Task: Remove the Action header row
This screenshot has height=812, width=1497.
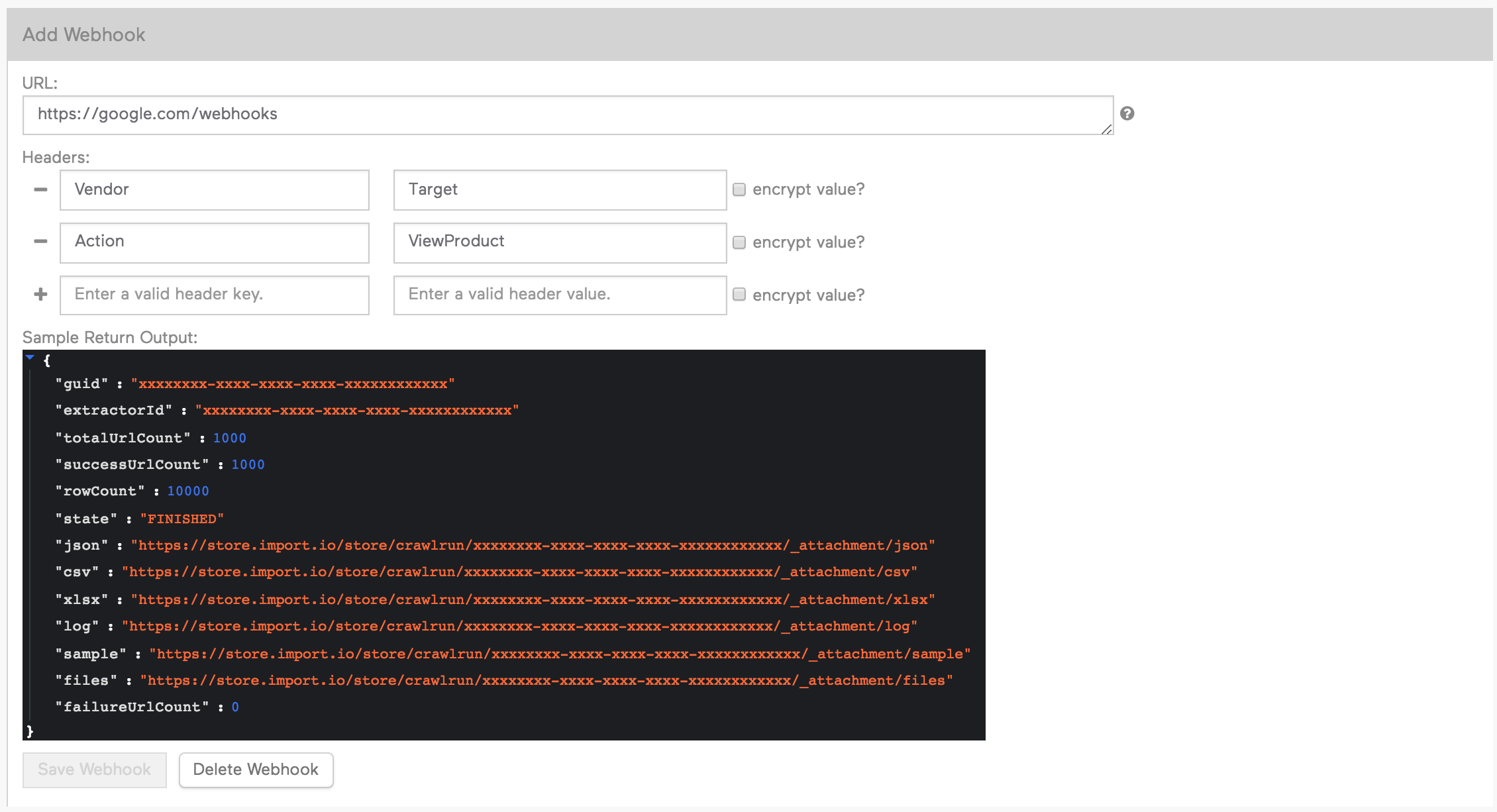Action: (40, 242)
